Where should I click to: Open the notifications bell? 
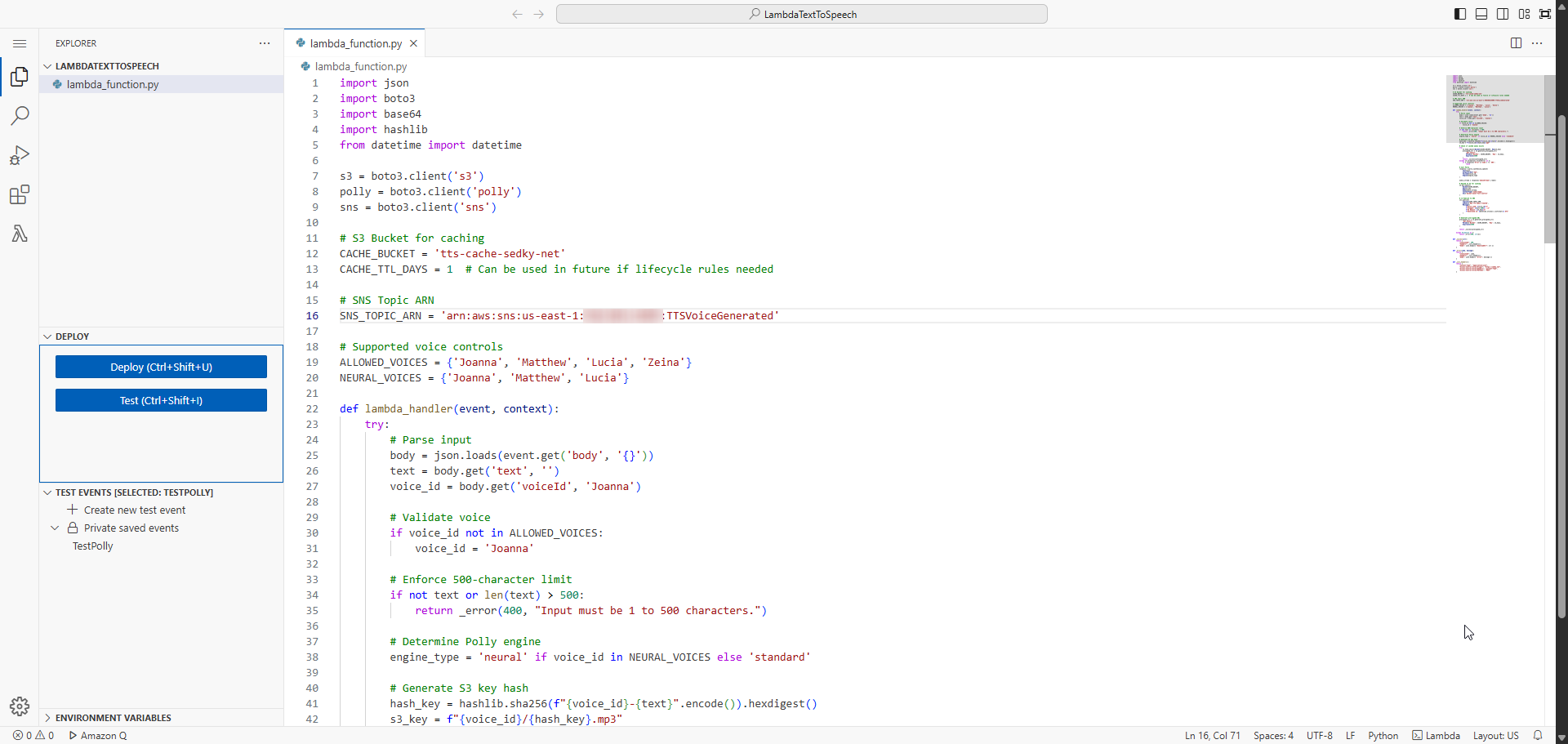point(1538,735)
